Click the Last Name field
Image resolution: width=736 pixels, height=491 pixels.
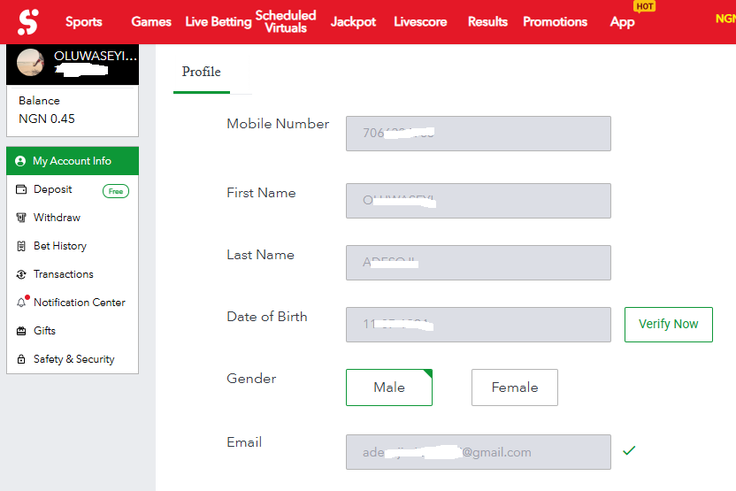pyautogui.click(x=478, y=263)
